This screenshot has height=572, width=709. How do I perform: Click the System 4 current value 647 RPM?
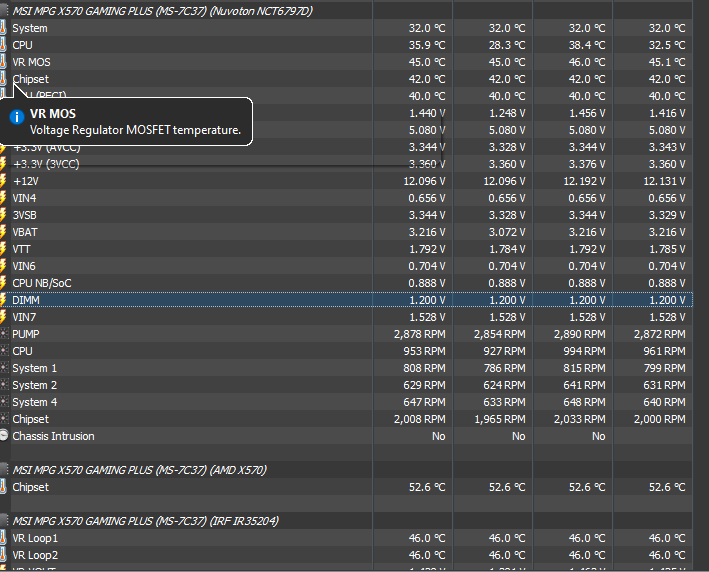click(x=425, y=402)
